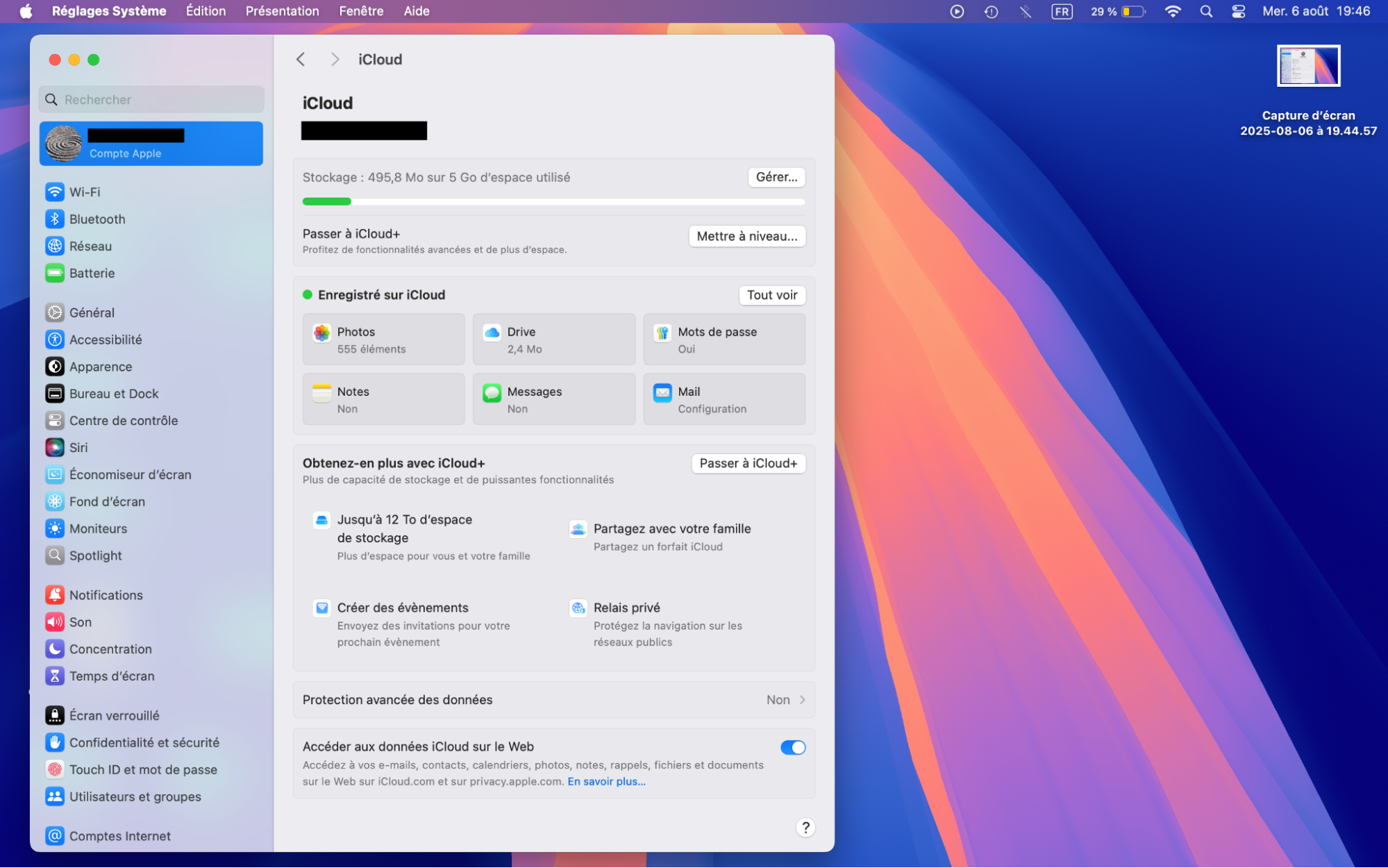The image size is (1388, 868).
Task: Open the En savoir plus link
Action: coord(605,781)
